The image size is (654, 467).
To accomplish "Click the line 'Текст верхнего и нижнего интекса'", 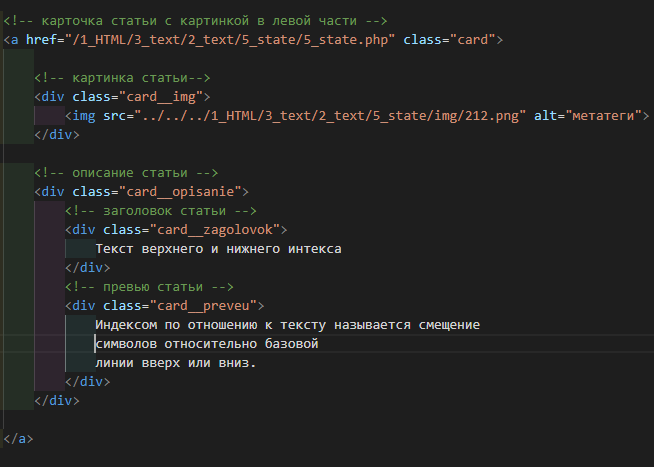I will pyautogui.click(x=219, y=249).
